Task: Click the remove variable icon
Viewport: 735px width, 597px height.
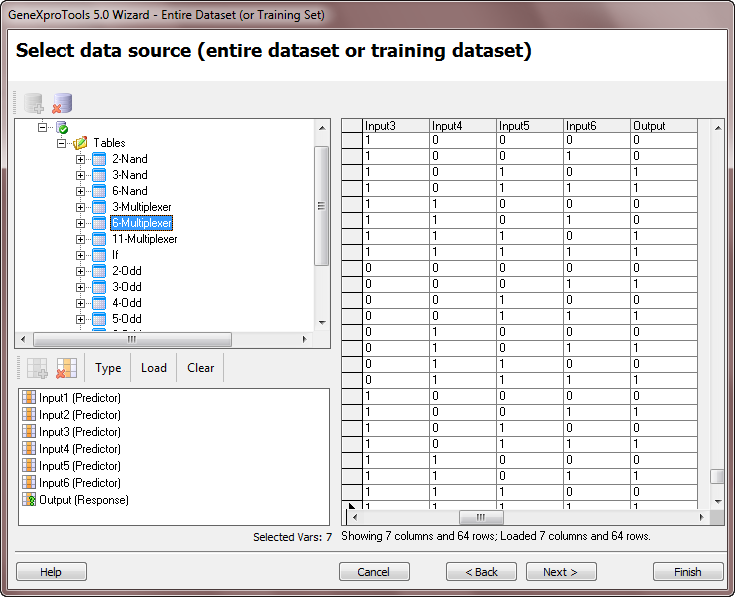Action: coord(66,368)
